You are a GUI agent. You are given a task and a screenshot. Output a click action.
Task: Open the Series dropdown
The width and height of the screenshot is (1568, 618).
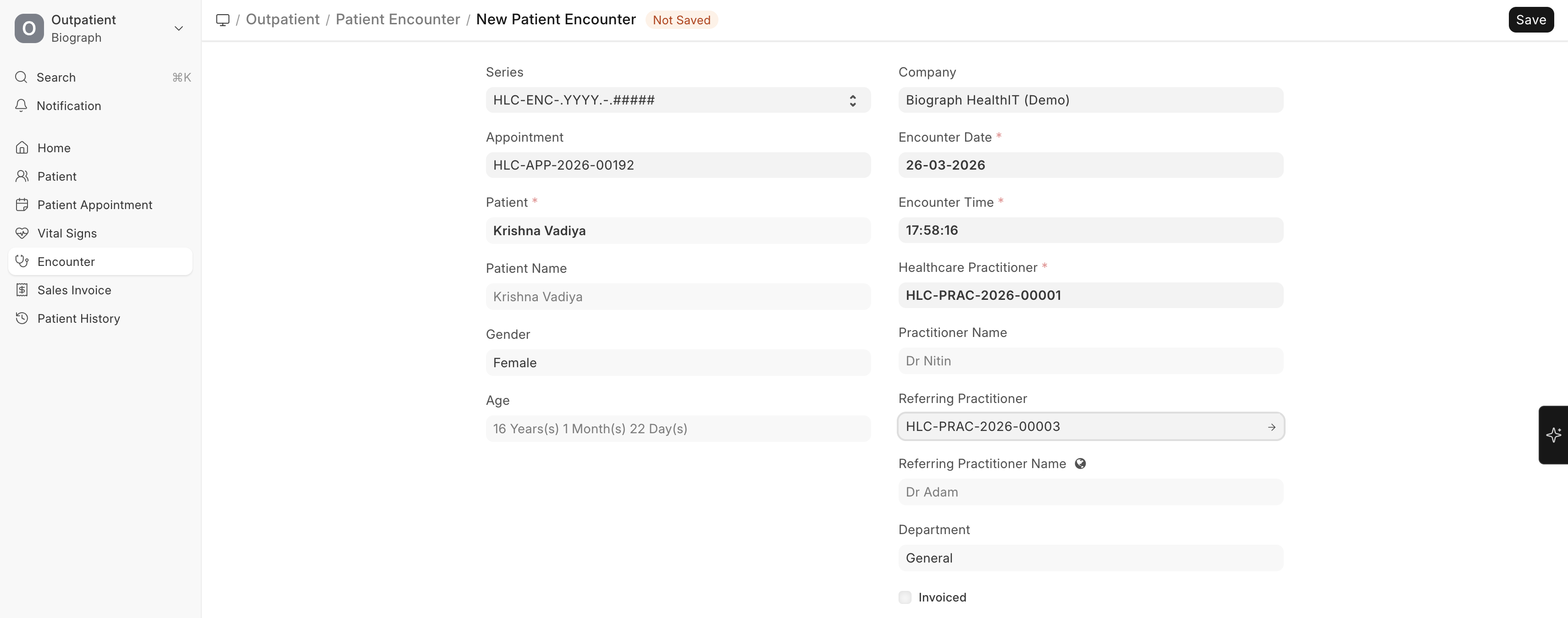click(x=678, y=100)
